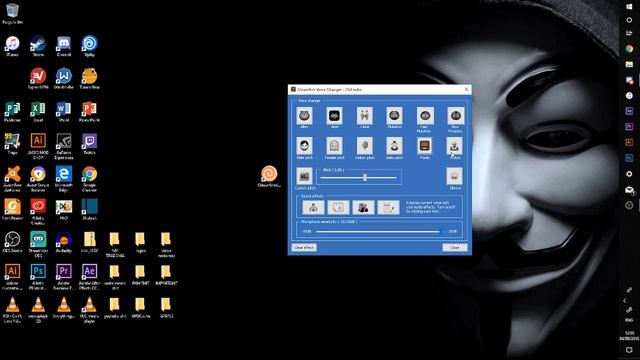Launch Adobe Premiere Pro from desktop

pyautogui.click(x=64, y=277)
